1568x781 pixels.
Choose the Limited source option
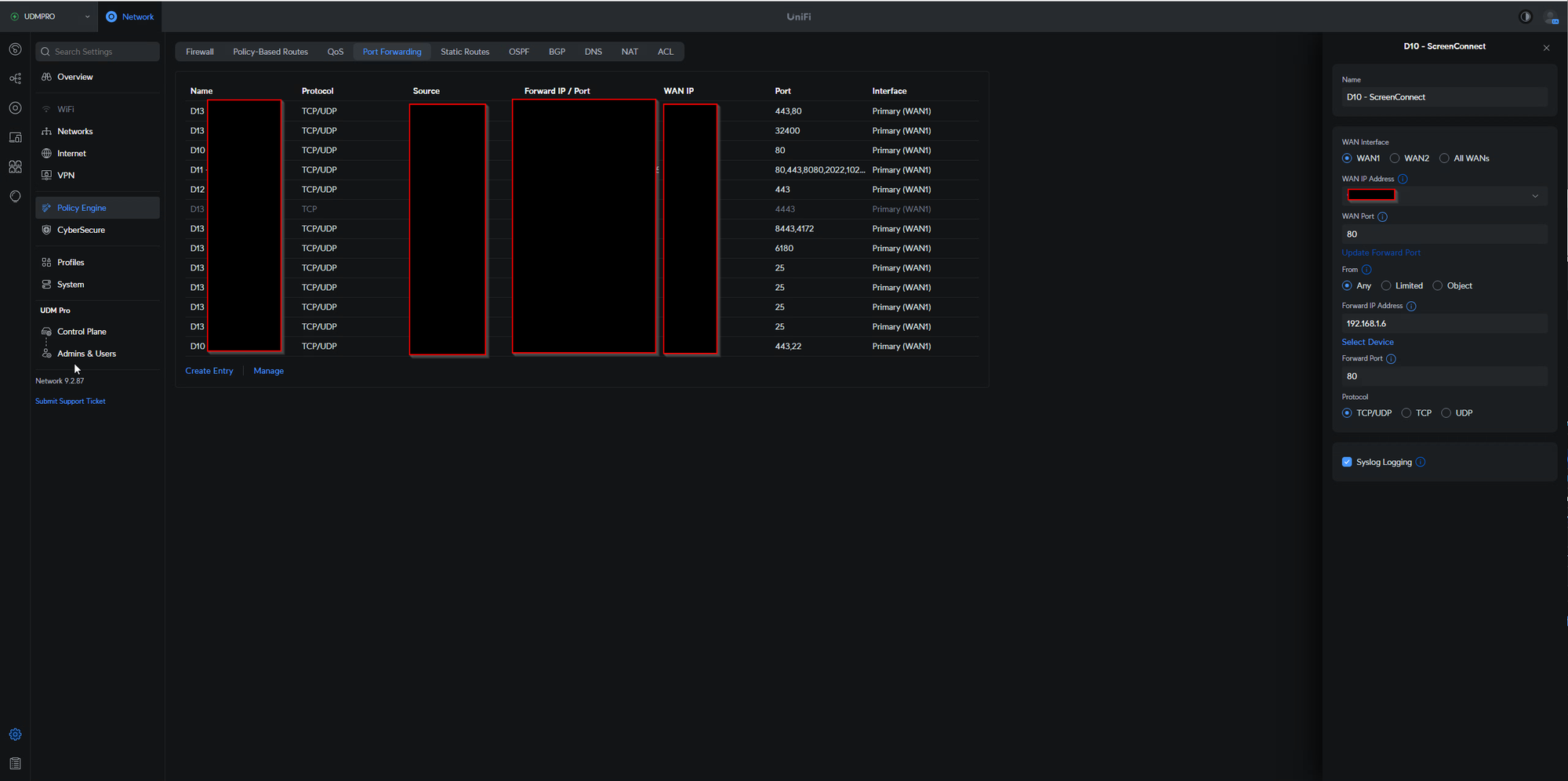pyautogui.click(x=1386, y=285)
